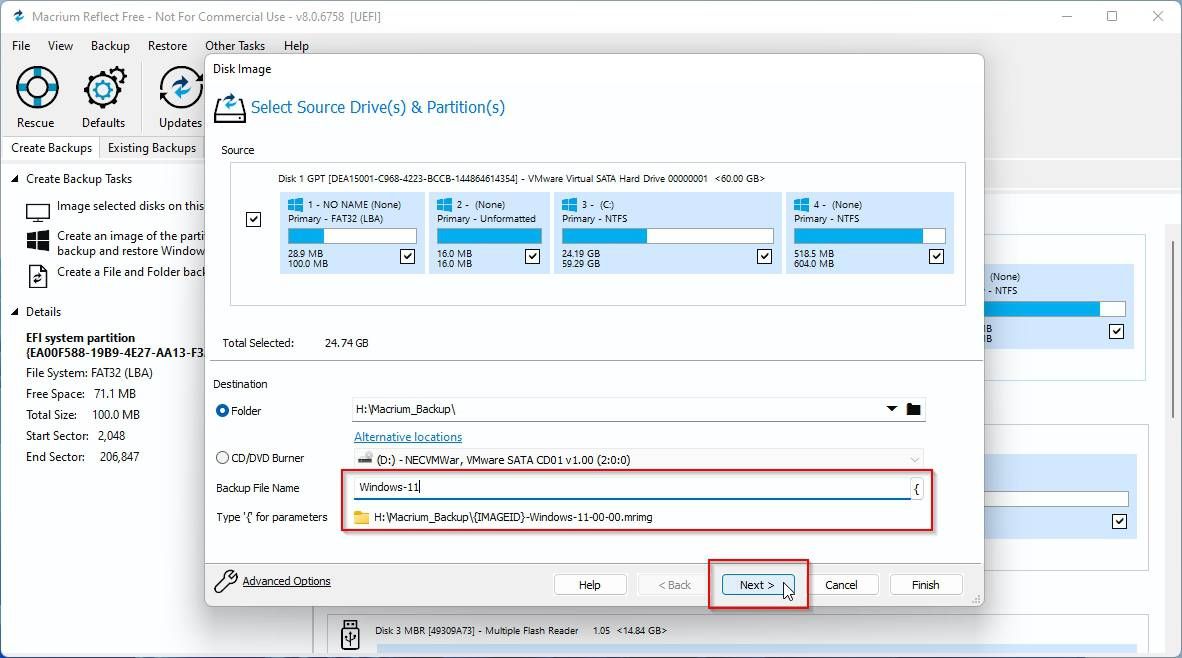Image resolution: width=1182 pixels, height=658 pixels.
Task: Click the Finish button
Action: (x=926, y=585)
